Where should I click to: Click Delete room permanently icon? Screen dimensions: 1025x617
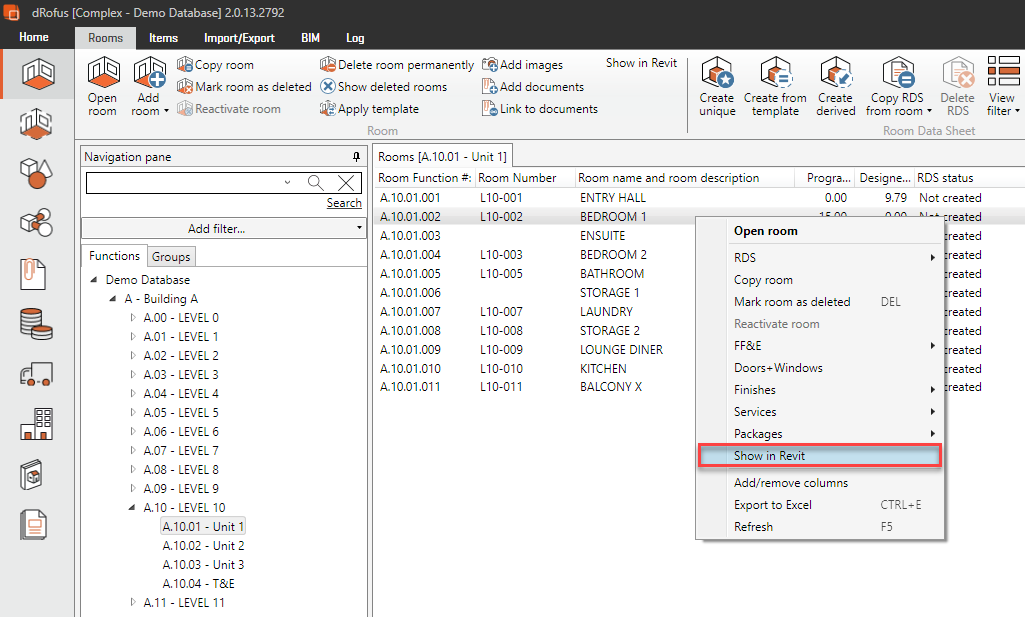tap(328, 65)
